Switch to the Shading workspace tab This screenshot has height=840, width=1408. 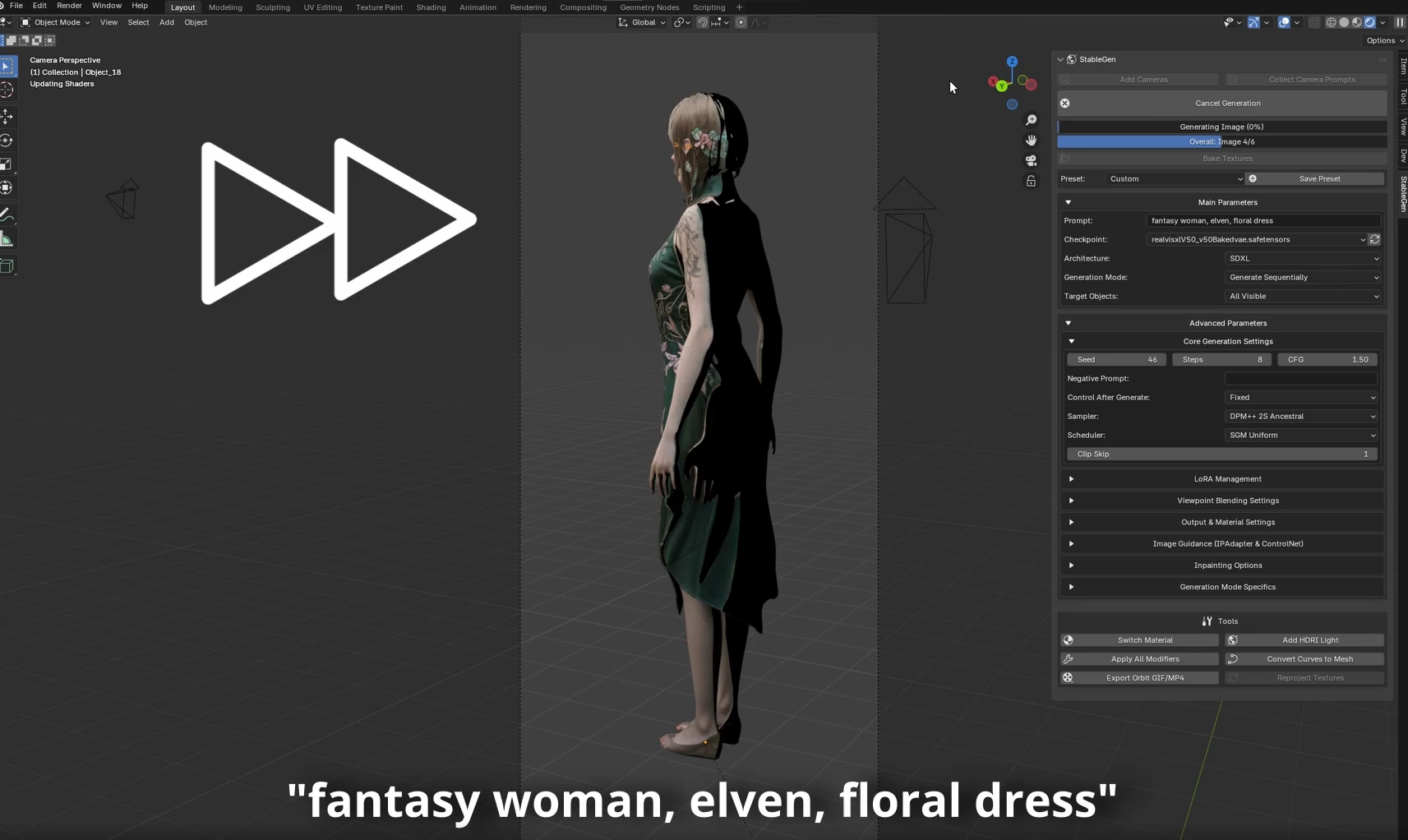(x=431, y=7)
